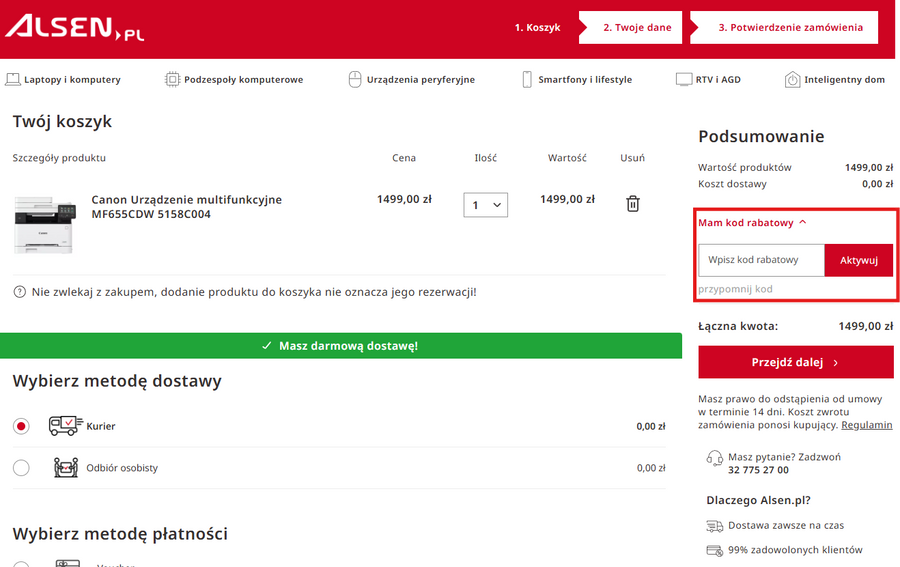This screenshot has width=900, height=567.
Task: Click the laptop icon for Laptopy i komputery
Action: coord(13,79)
